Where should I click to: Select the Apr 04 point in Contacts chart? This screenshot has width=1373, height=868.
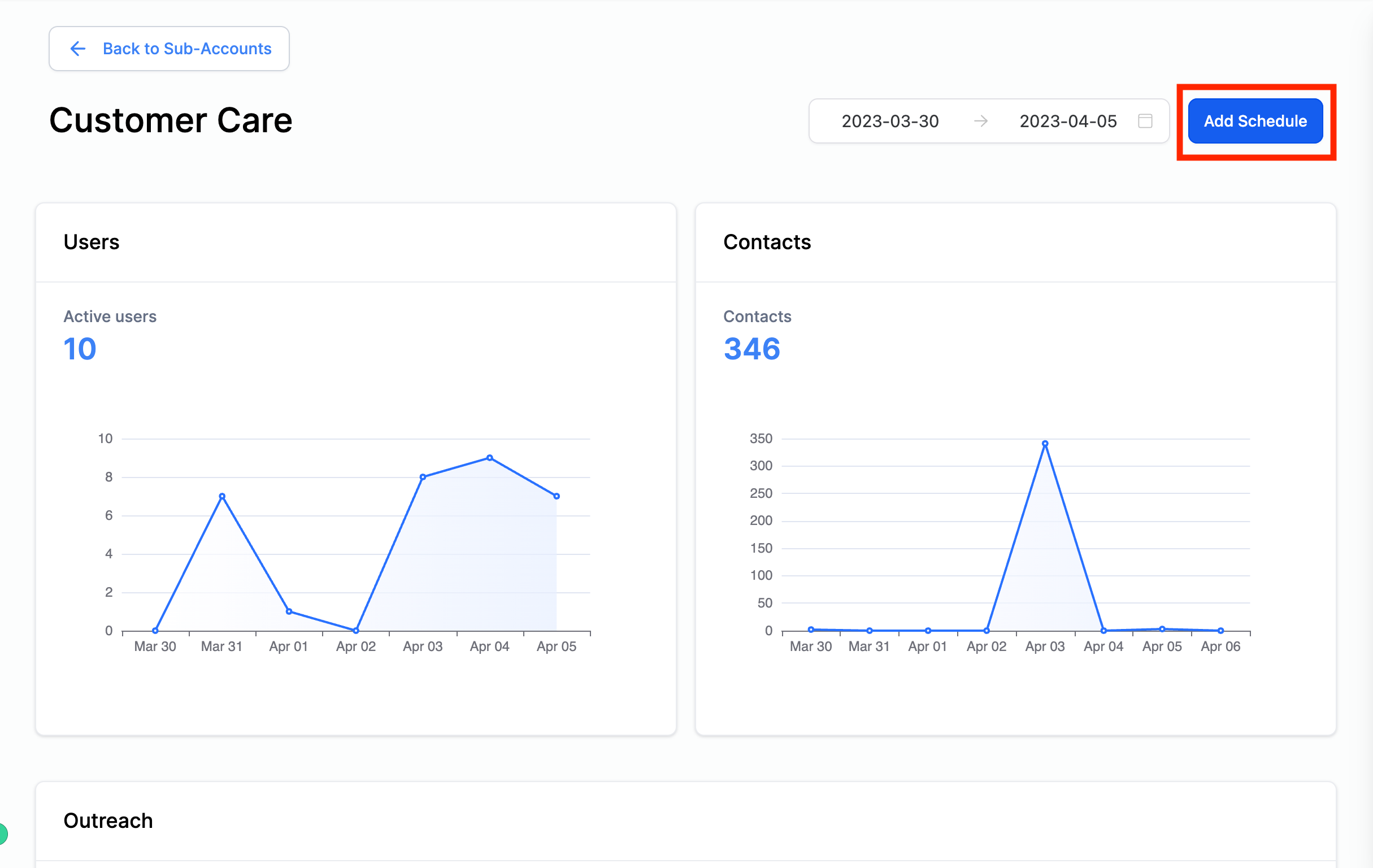pos(1104,631)
